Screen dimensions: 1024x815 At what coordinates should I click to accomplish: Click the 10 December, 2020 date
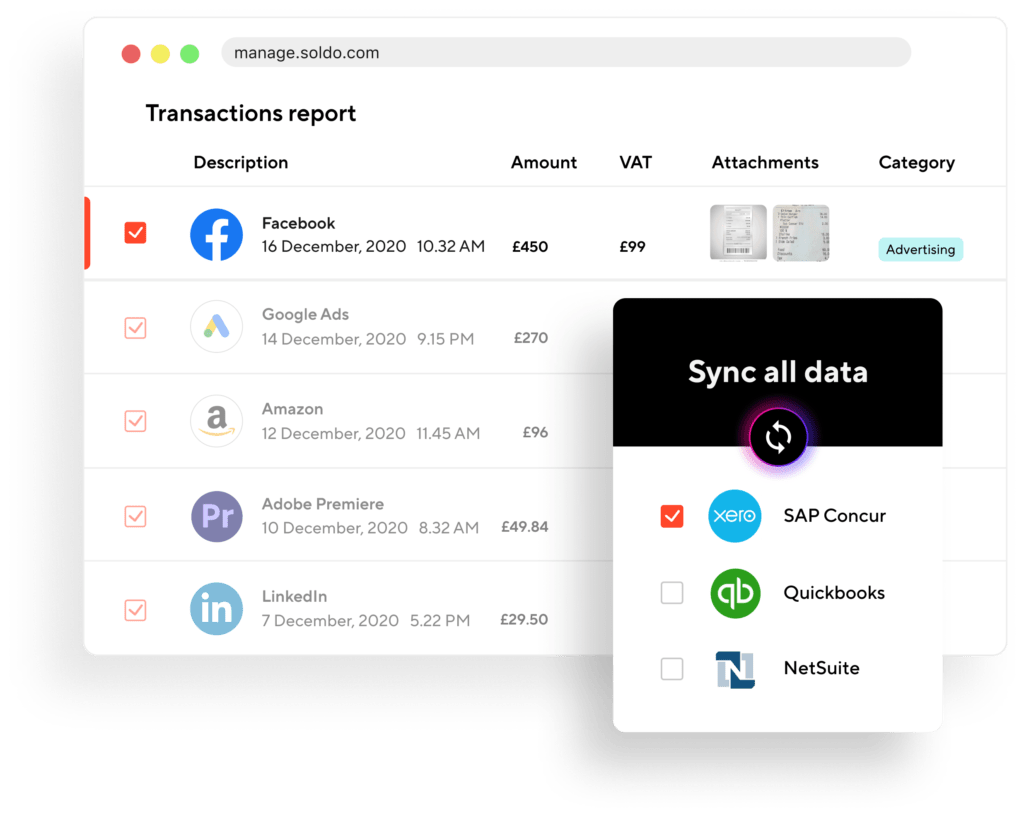(334, 528)
